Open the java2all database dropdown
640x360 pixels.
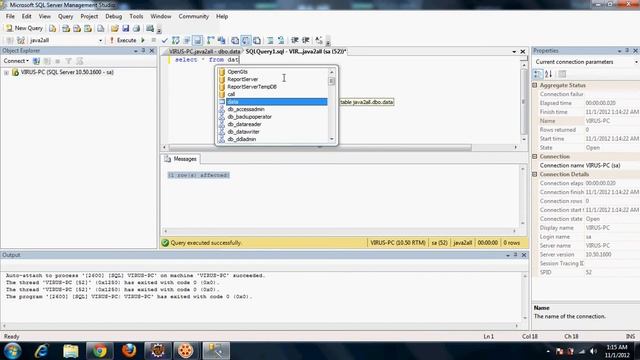(100, 40)
